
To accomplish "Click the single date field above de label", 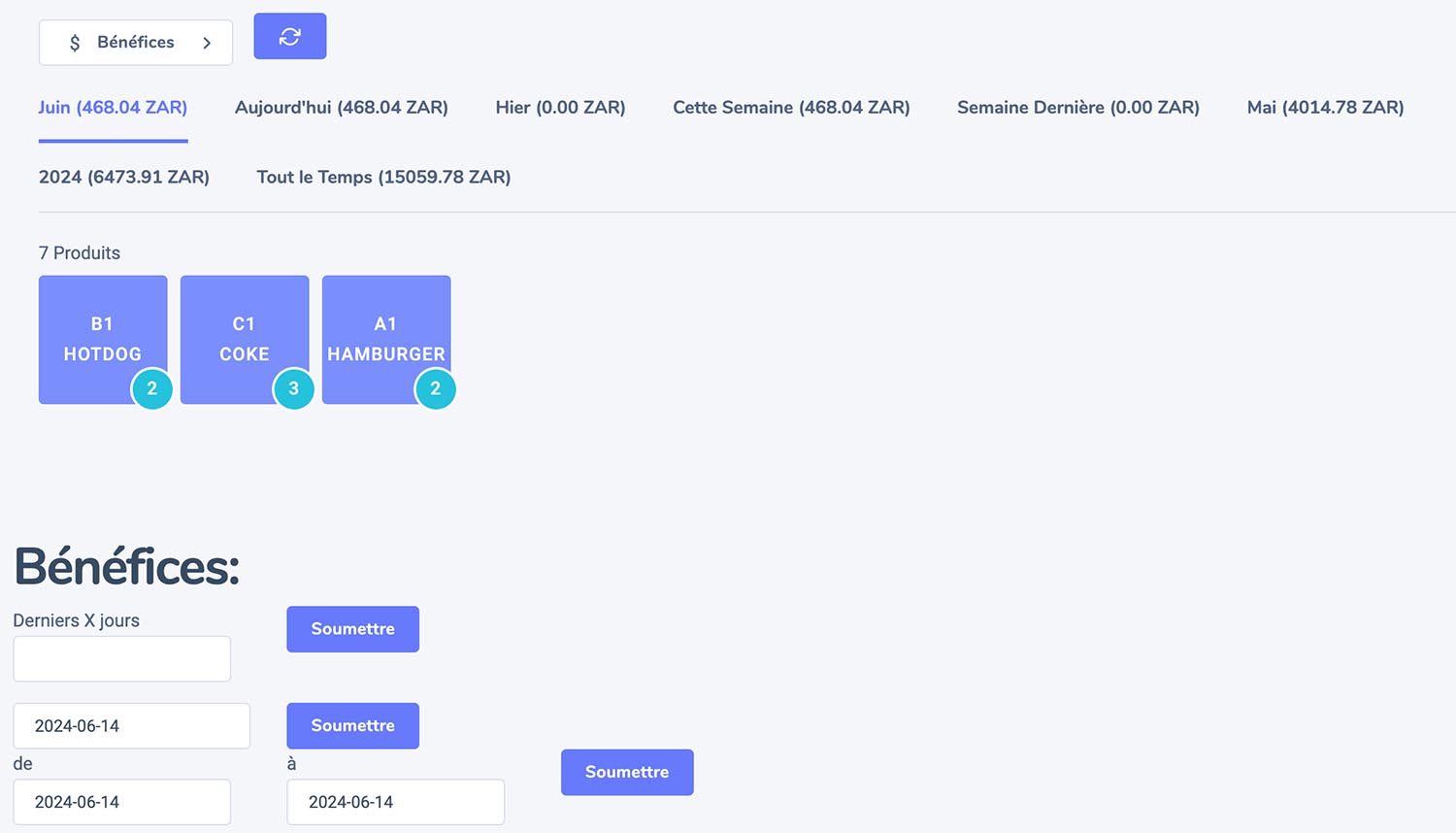I will (132, 726).
